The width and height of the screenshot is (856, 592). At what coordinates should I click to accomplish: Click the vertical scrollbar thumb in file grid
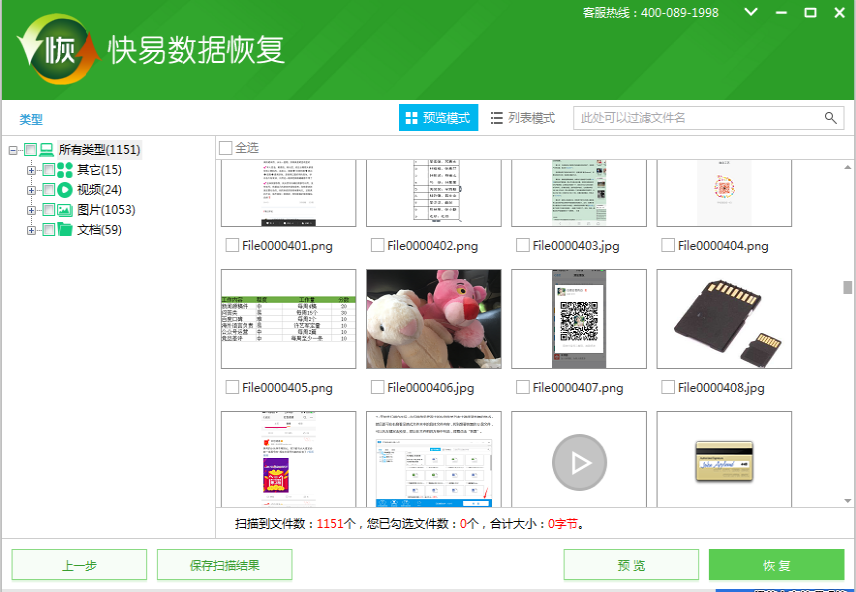pyautogui.click(x=848, y=289)
